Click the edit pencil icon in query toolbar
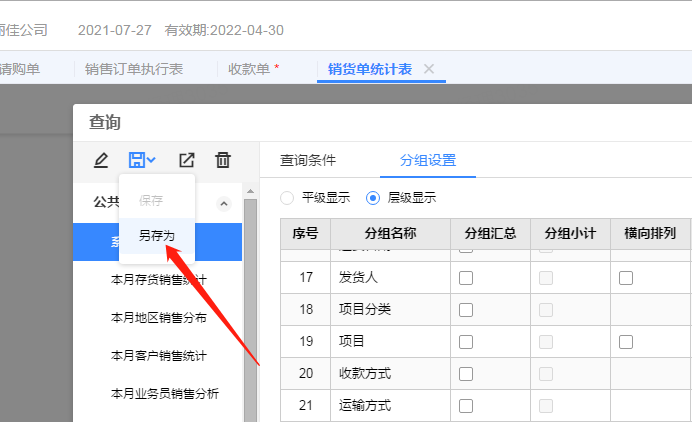 101,160
